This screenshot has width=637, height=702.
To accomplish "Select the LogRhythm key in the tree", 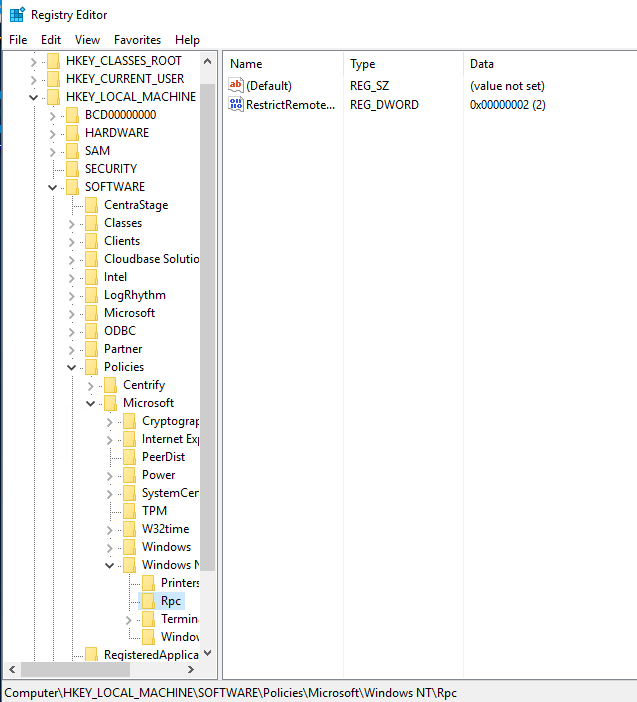I will pos(134,295).
